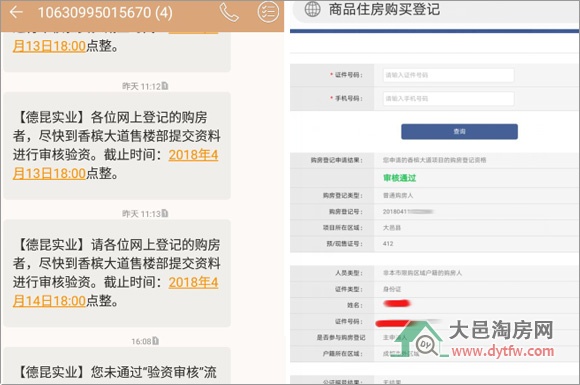Select the 证件类型 label
Viewport: 580px width, 385px height.
tap(349, 289)
